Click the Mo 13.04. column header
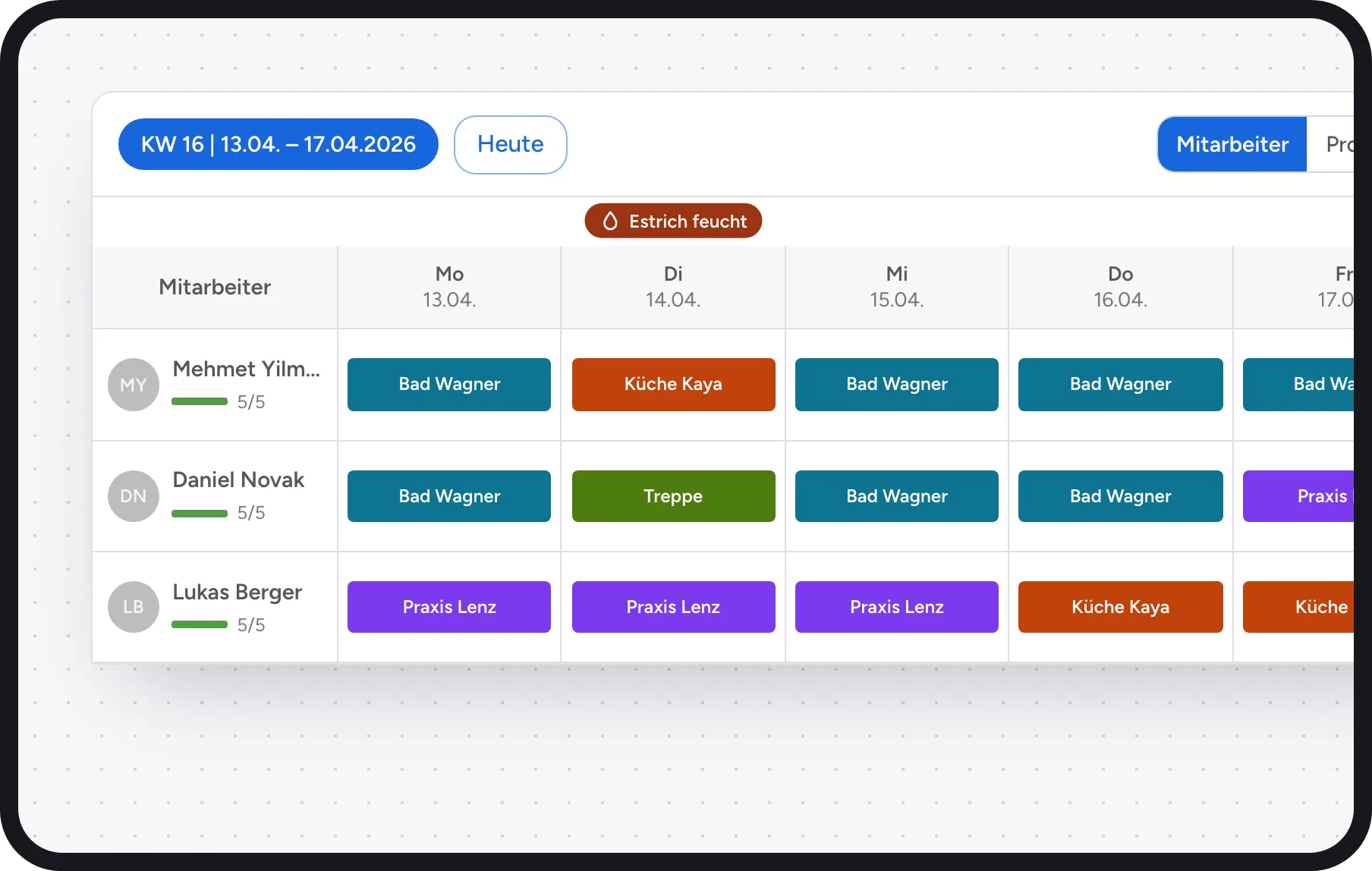 point(449,287)
